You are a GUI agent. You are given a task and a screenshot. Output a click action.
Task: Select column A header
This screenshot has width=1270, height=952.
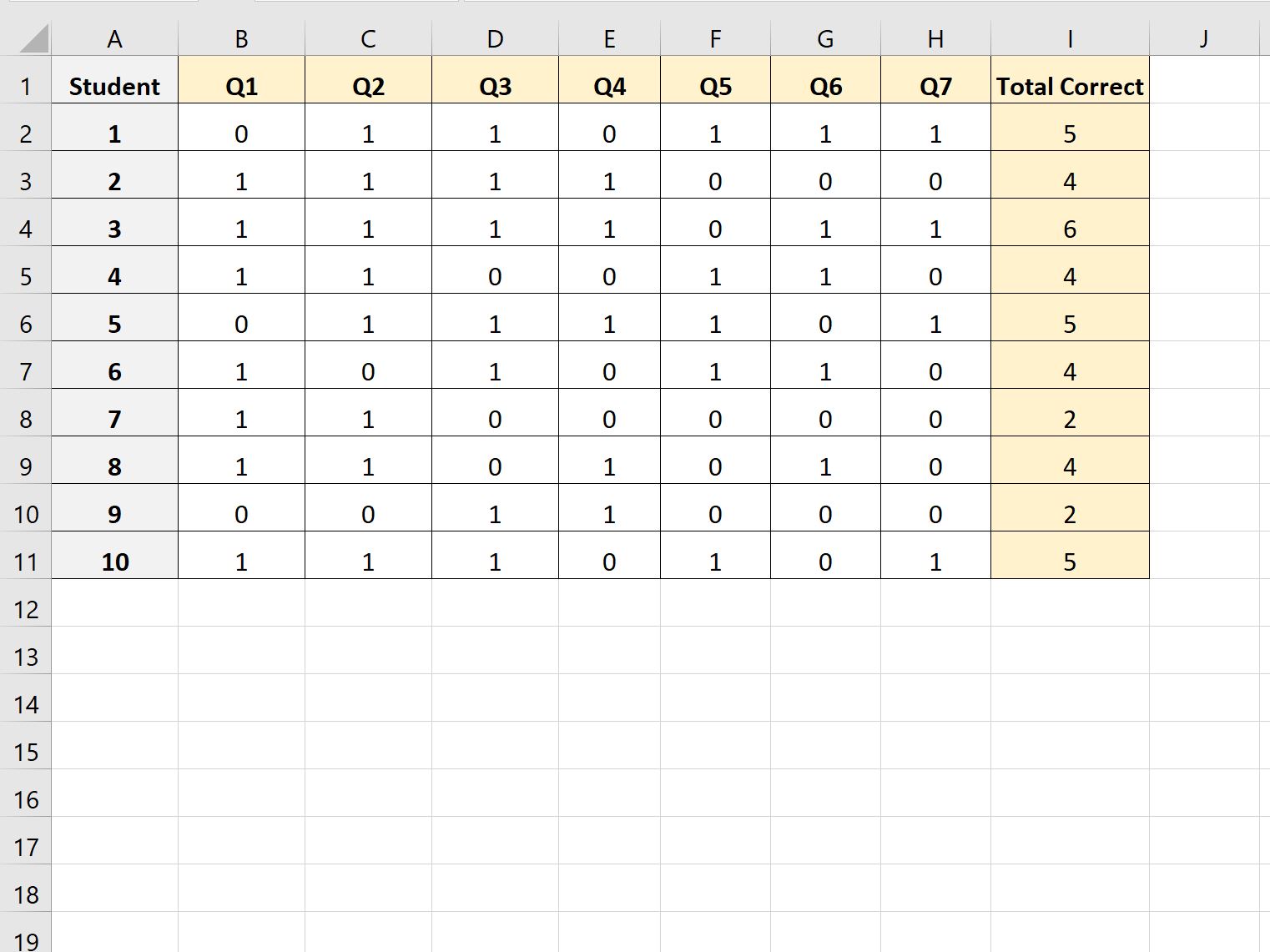click(x=114, y=39)
